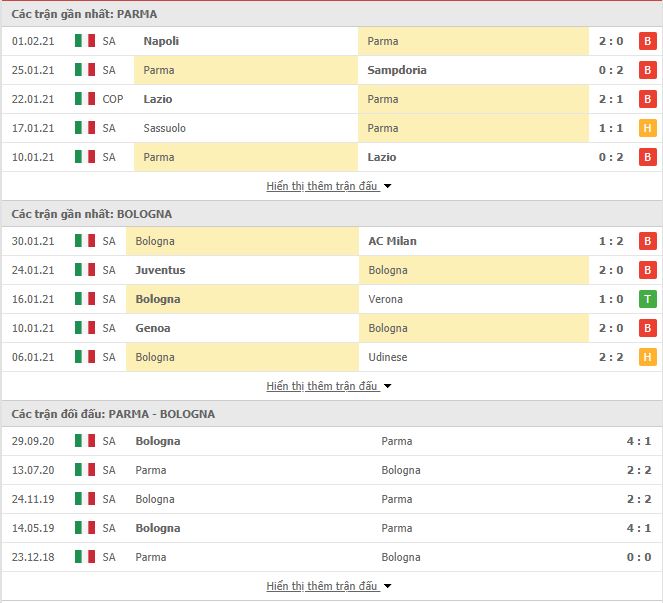663x603 pixels.
Task: Expand more Parma–Bologna head-to-head matches
Action: (329, 586)
